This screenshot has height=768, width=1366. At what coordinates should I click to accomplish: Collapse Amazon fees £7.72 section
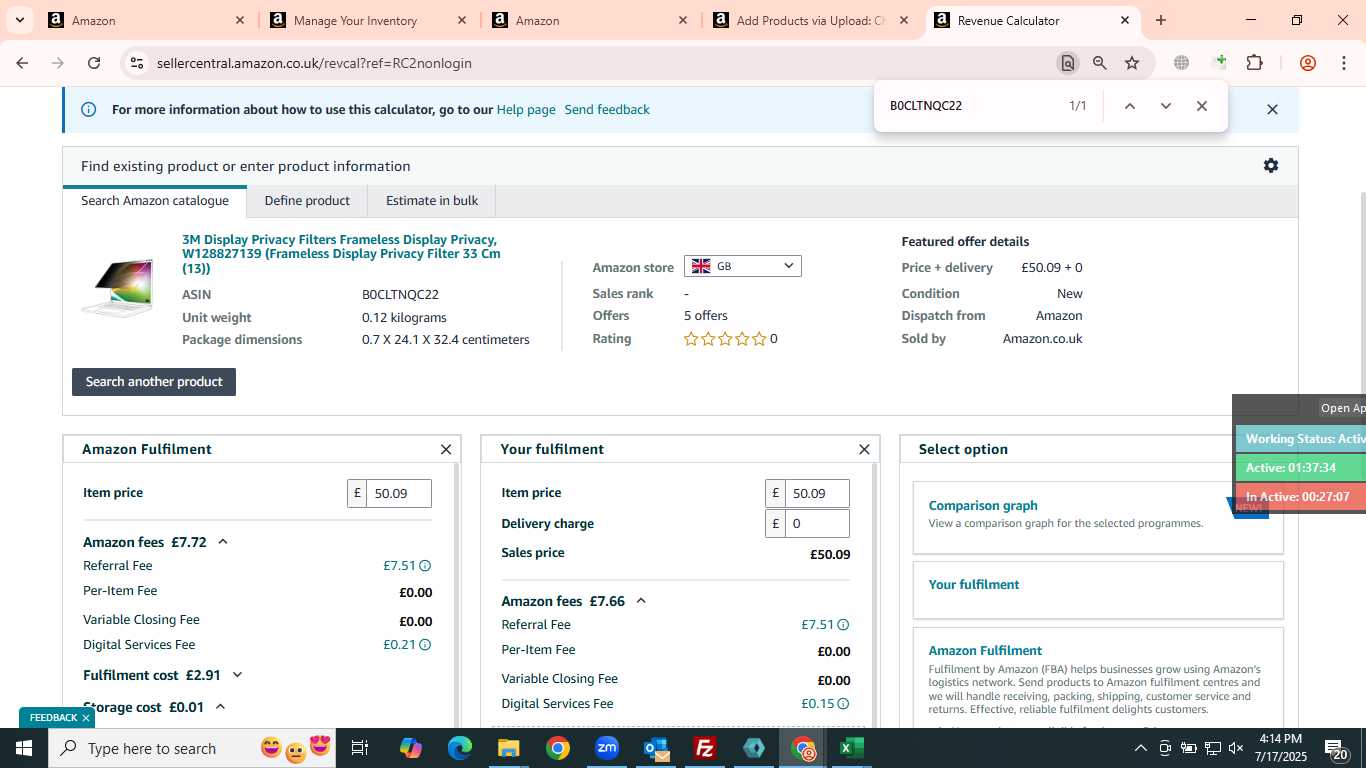(223, 542)
